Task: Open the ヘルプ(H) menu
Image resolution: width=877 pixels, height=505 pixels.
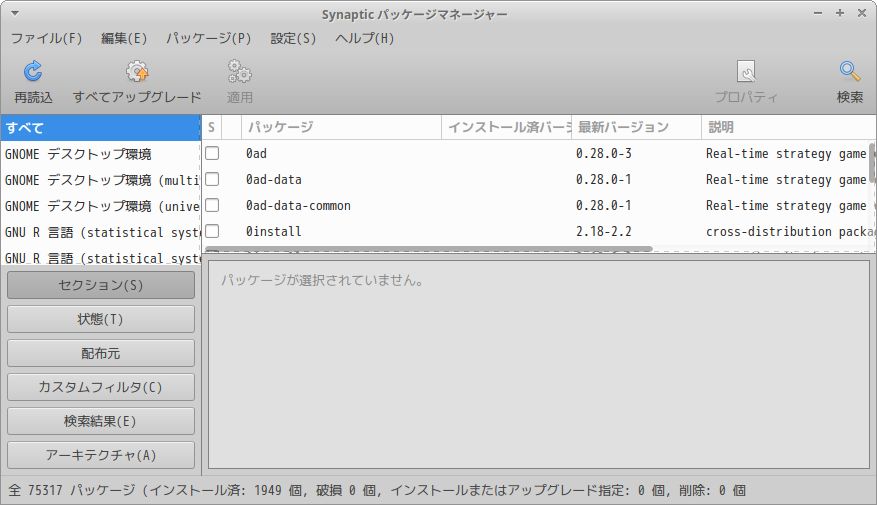Action: pos(365,39)
